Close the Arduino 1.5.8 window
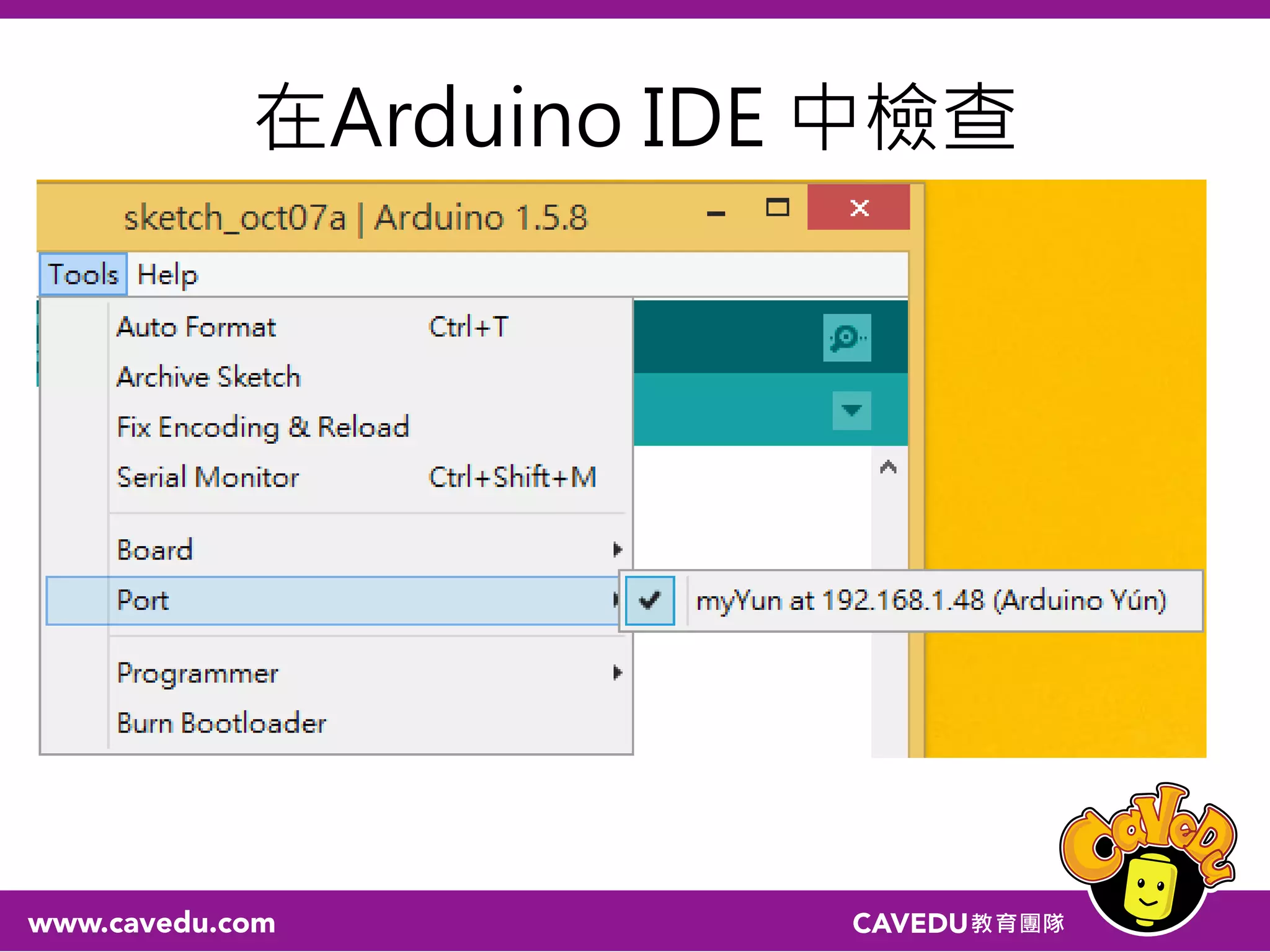The height and width of the screenshot is (952, 1270). pos(859,208)
